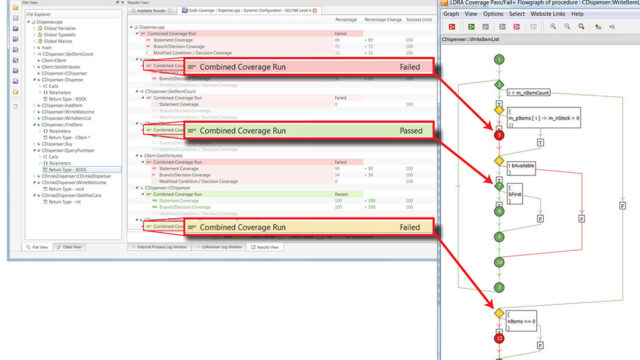
Task: Select green node 1 in the flowgraph
Action: [499, 60]
